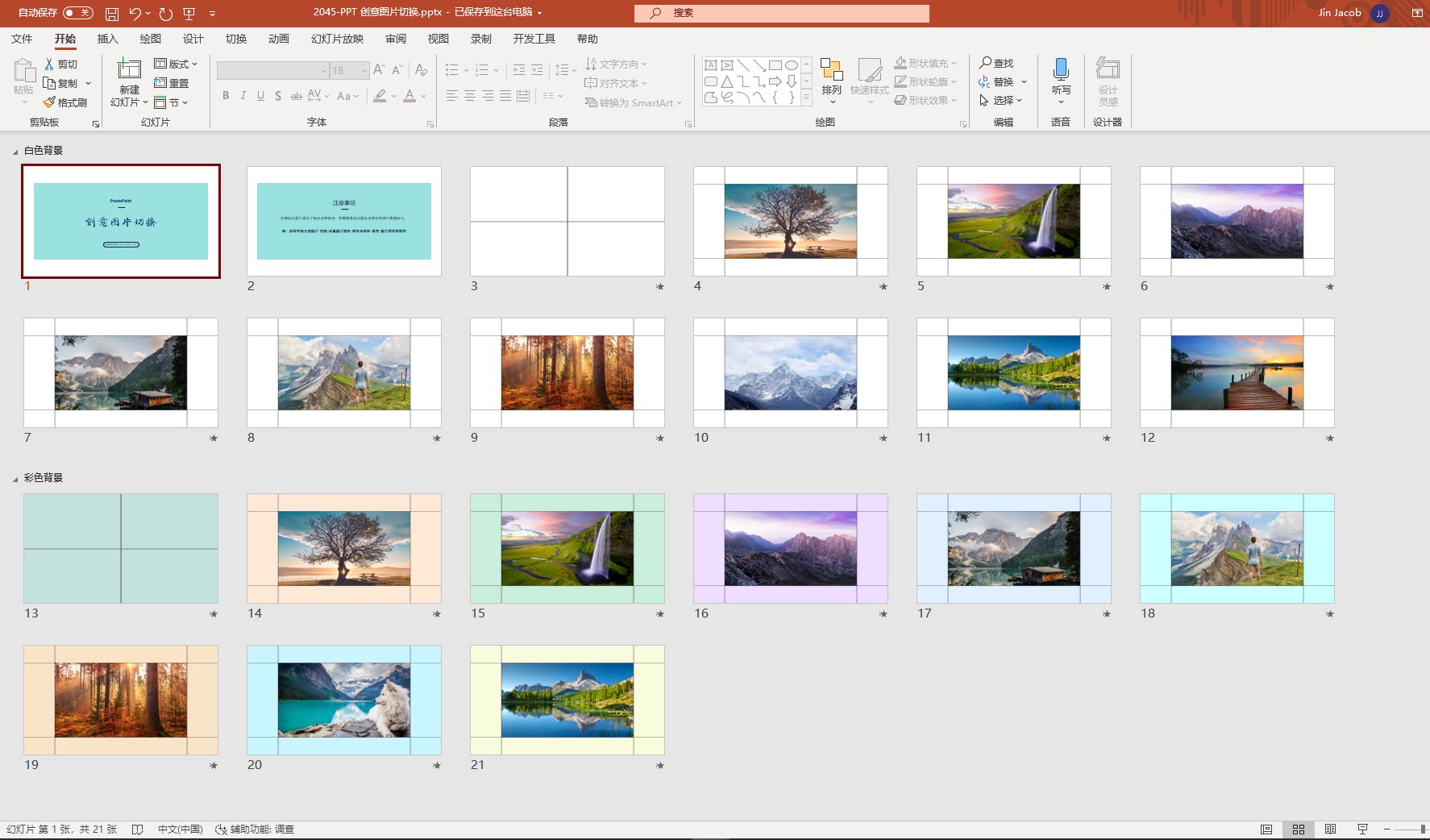Open the Arrange (排列) menu
Viewport: 1430px width, 840px height.
(832, 80)
